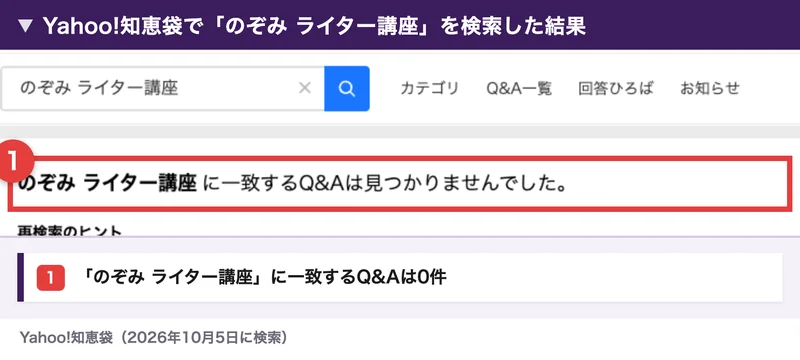The image size is (800, 360).
Task: Click the blue magnifier search button
Action: point(346,89)
